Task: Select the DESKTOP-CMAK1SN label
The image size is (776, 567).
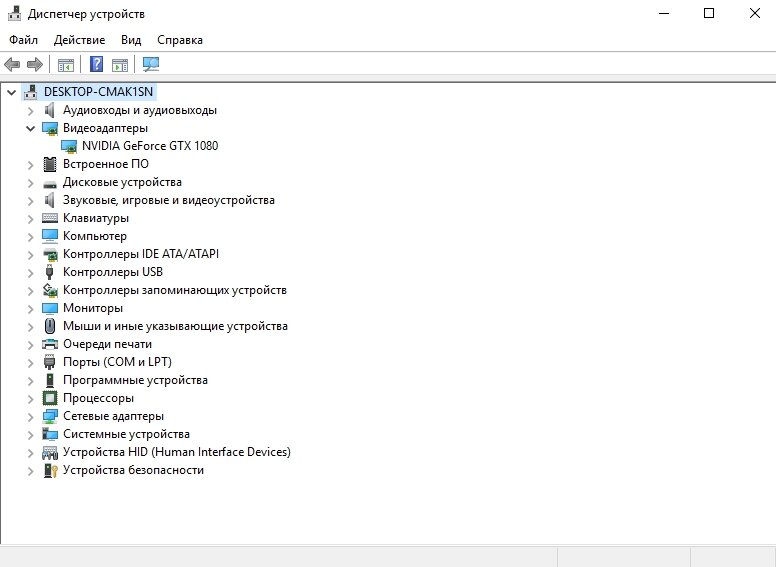Action: coord(98,92)
